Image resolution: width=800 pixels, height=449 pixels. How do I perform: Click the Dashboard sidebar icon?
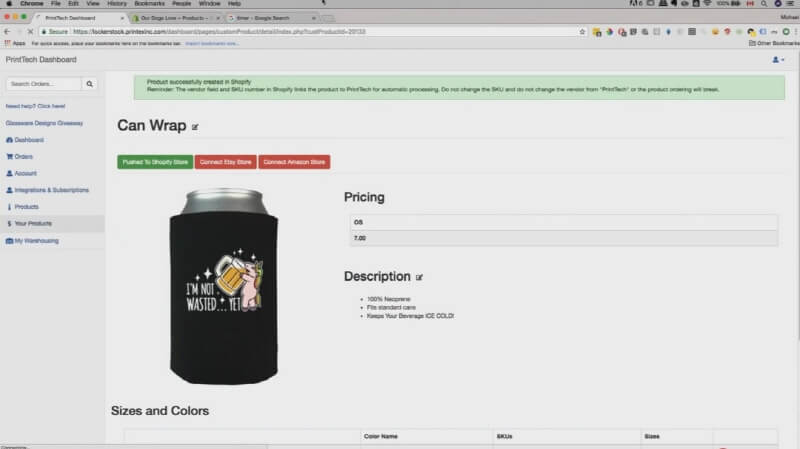coord(9,140)
